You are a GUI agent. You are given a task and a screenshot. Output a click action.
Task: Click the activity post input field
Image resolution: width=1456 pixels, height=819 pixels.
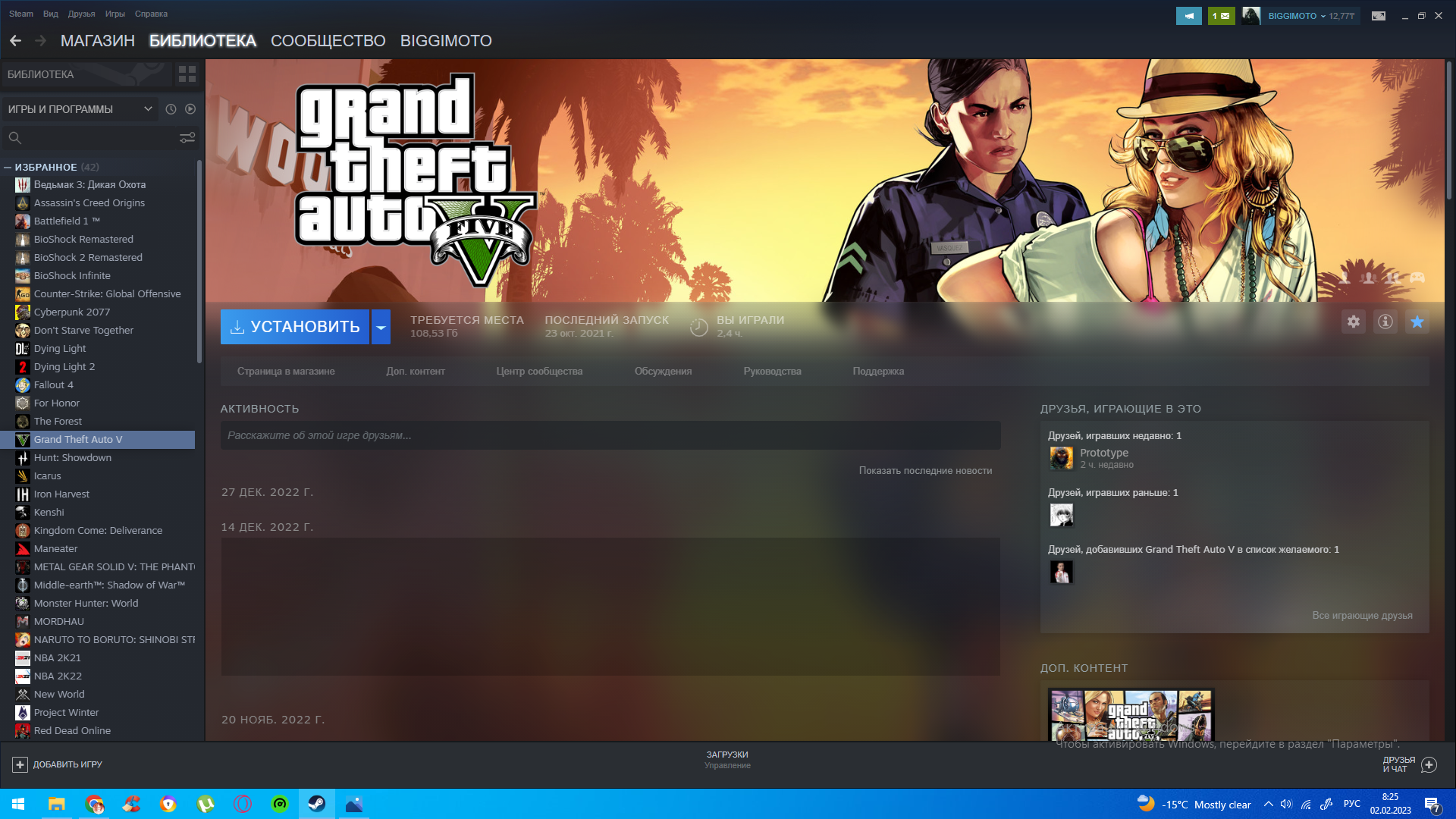[x=610, y=436]
